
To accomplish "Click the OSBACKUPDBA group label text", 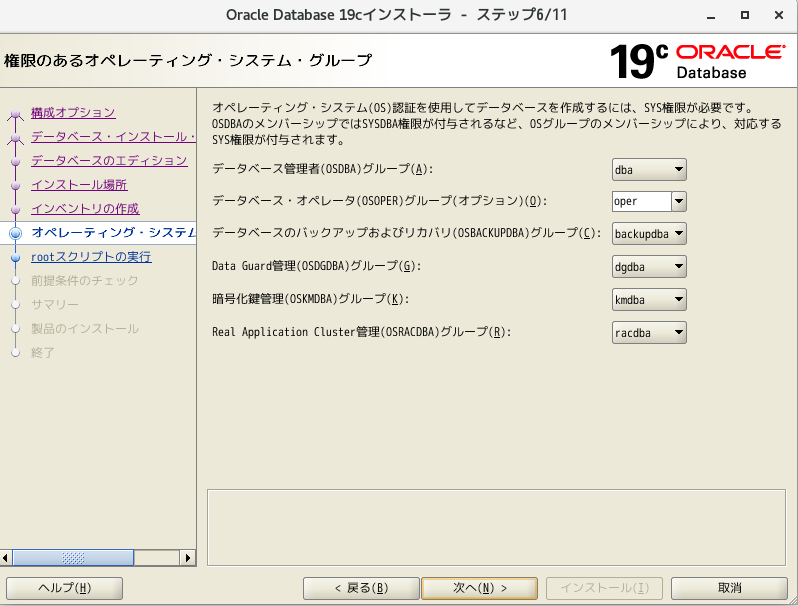I will 406,233.
